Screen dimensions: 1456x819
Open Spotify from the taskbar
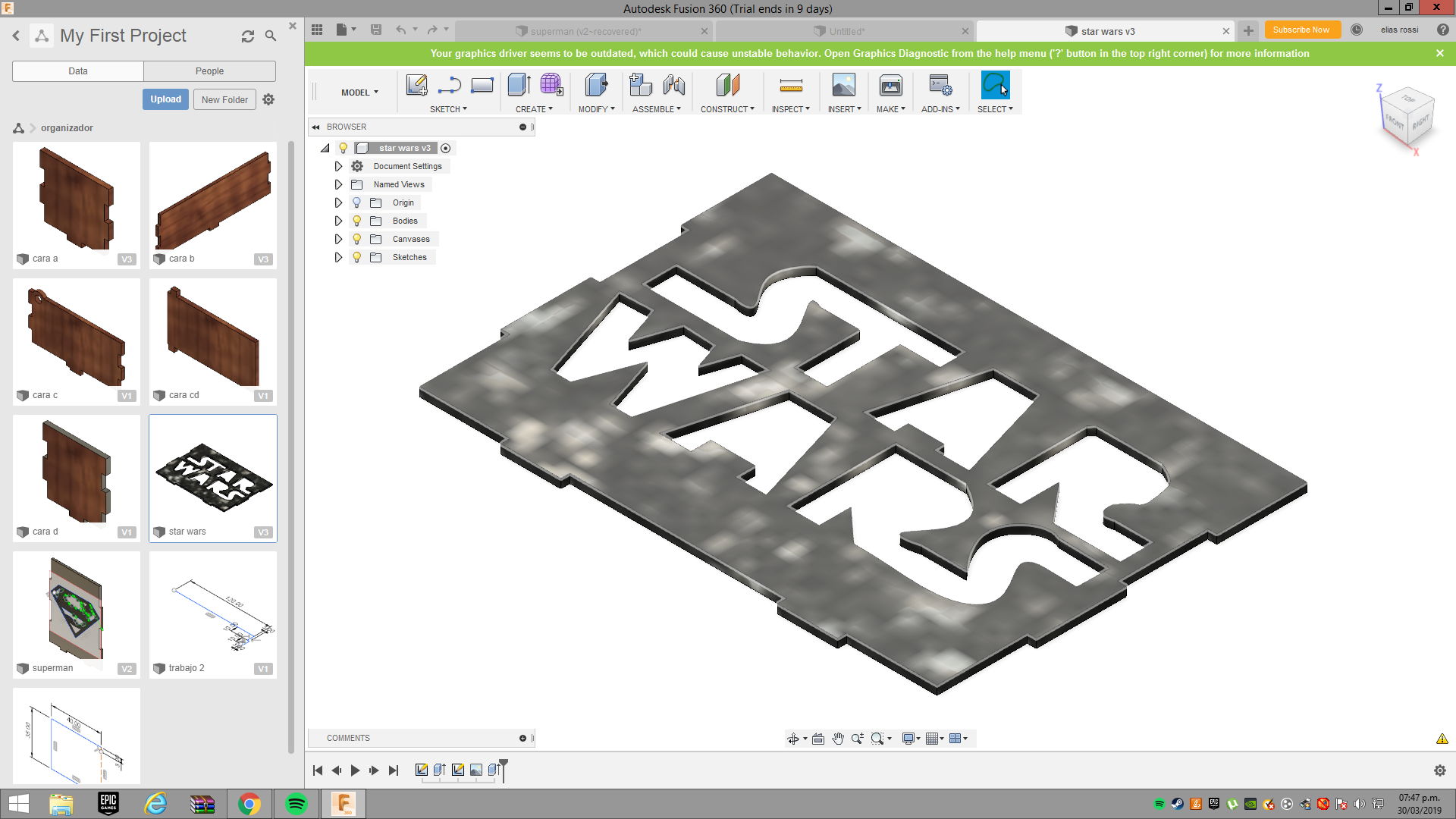click(296, 804)
